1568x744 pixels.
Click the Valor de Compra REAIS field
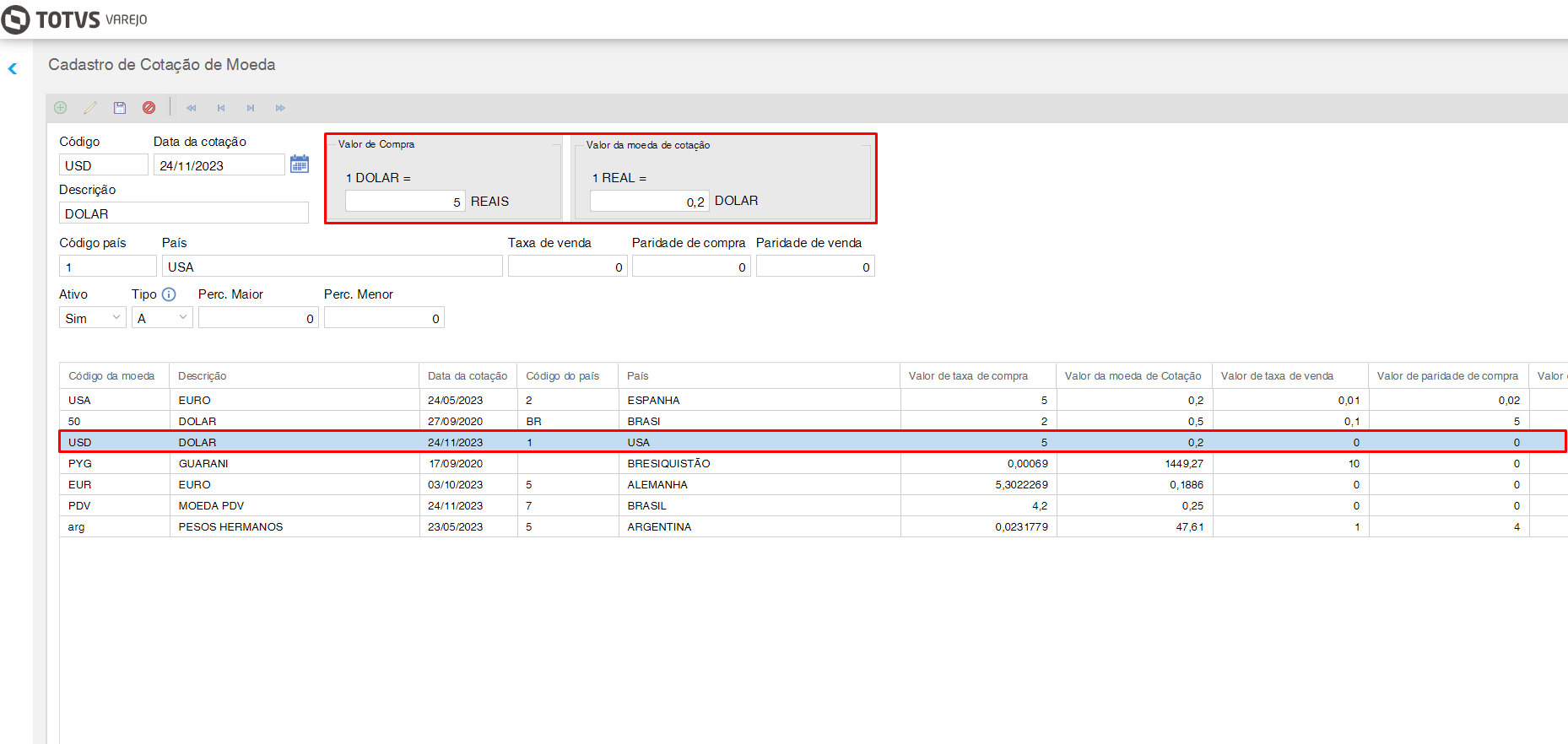[405, 202]
